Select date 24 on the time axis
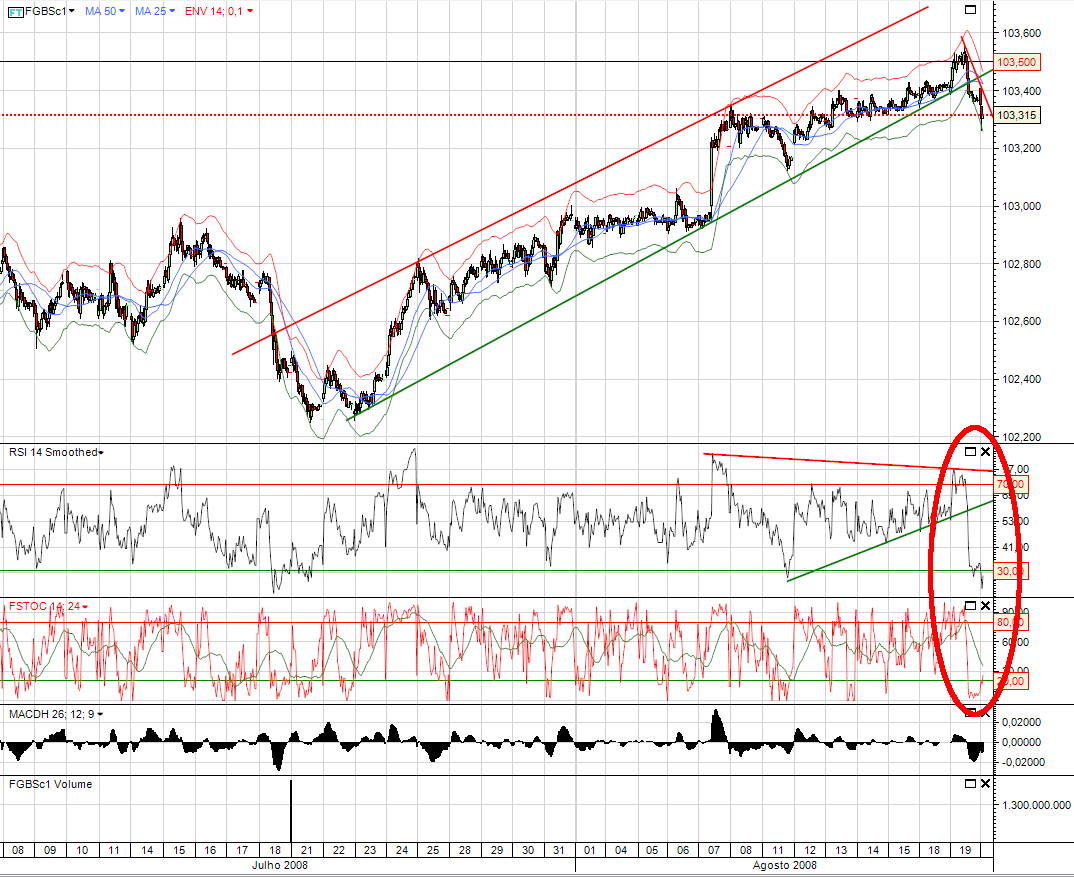 point(401,850)
